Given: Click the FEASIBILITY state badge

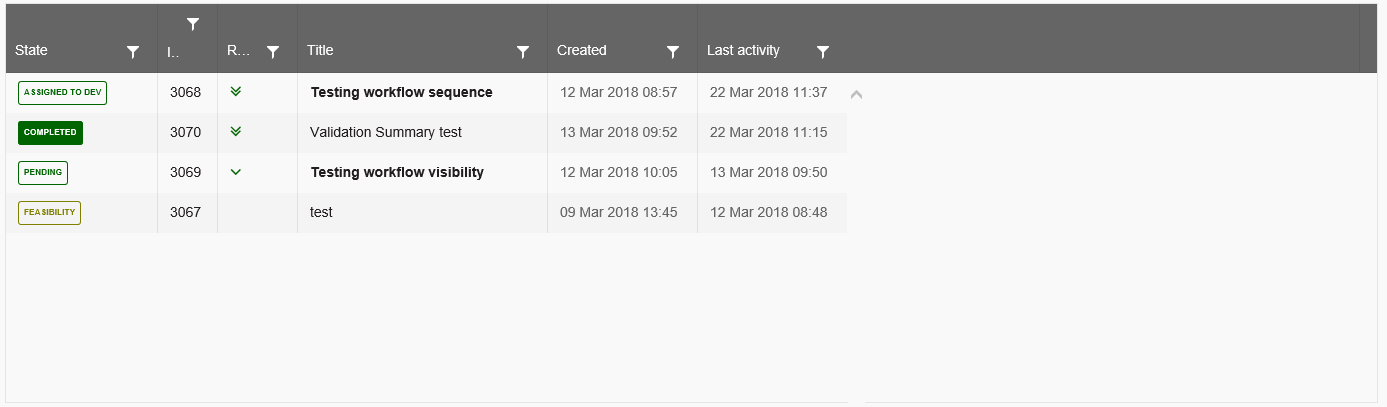Looking at the screenshot, I should click(49, 212).
